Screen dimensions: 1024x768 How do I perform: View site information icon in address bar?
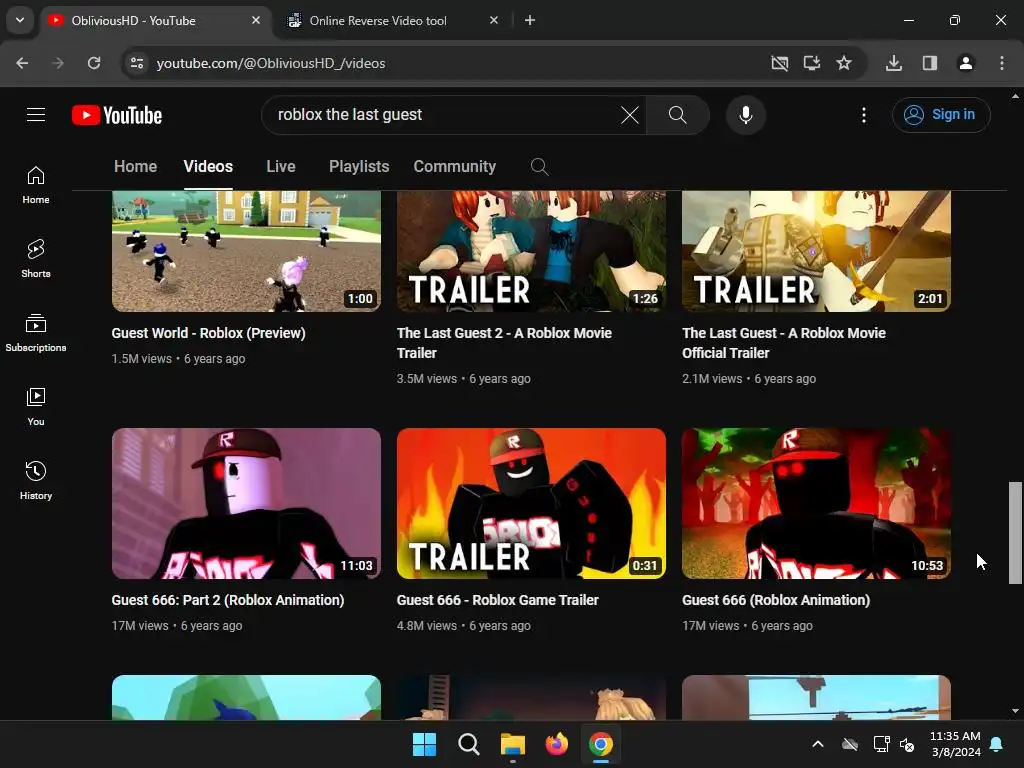pos(137,63)
